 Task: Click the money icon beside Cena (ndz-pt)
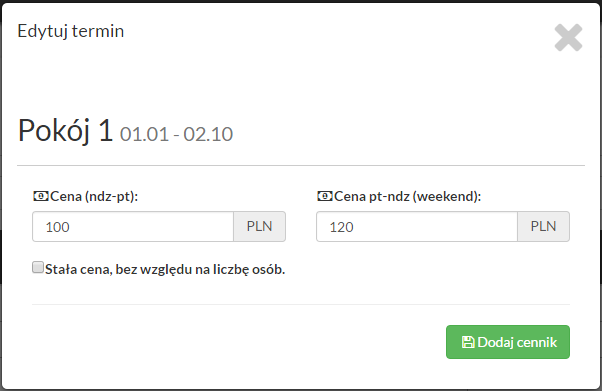[x=41, y=196]
